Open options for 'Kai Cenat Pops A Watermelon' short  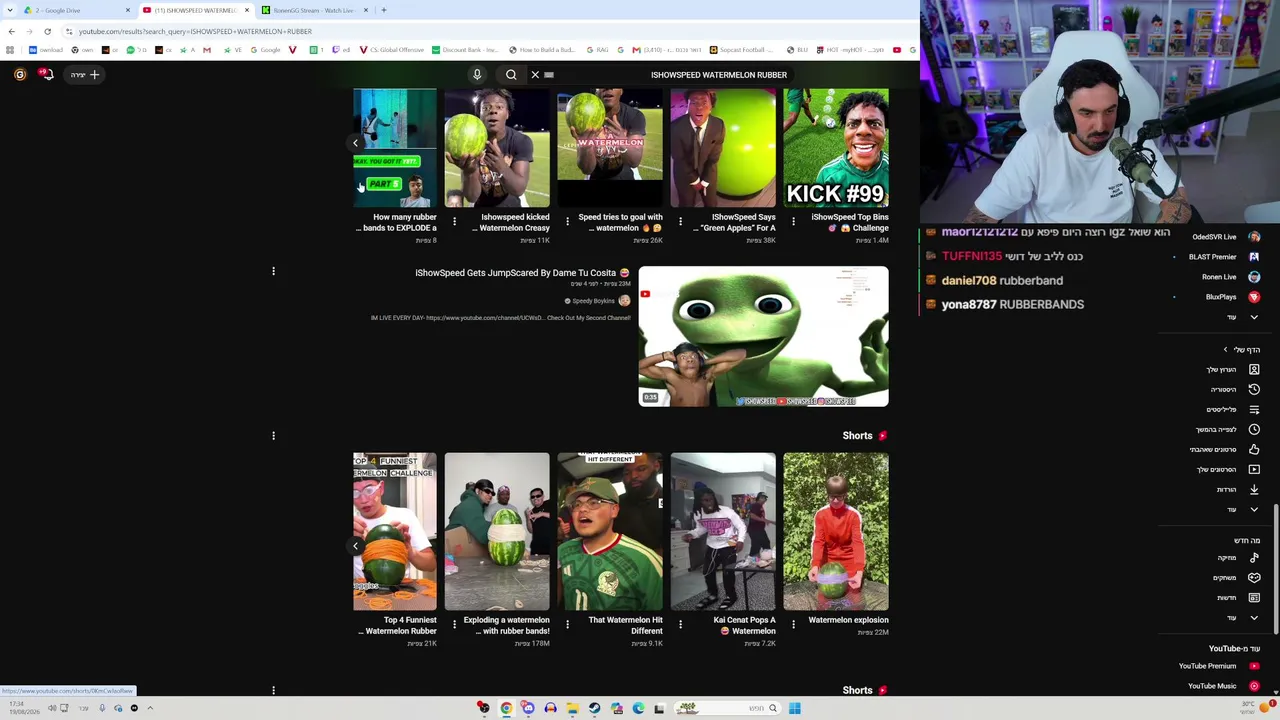[x=680, y=624]
